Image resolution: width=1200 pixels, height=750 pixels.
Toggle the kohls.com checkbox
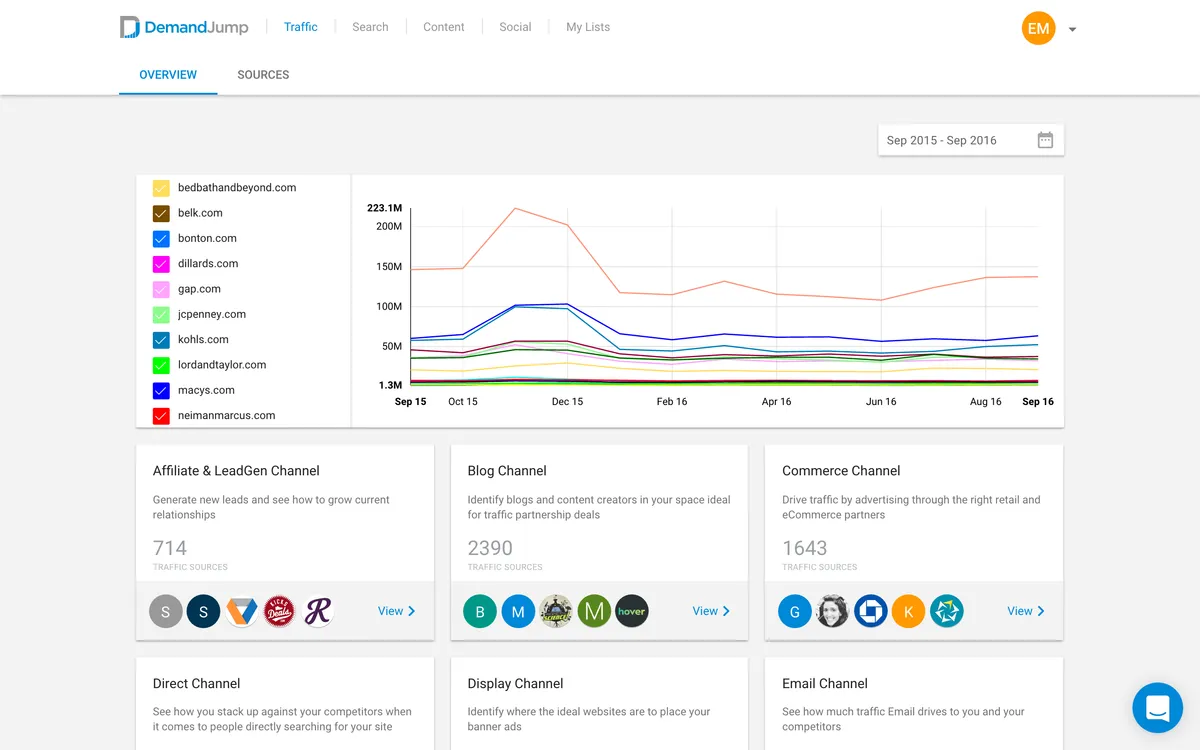tap(161, 340)
